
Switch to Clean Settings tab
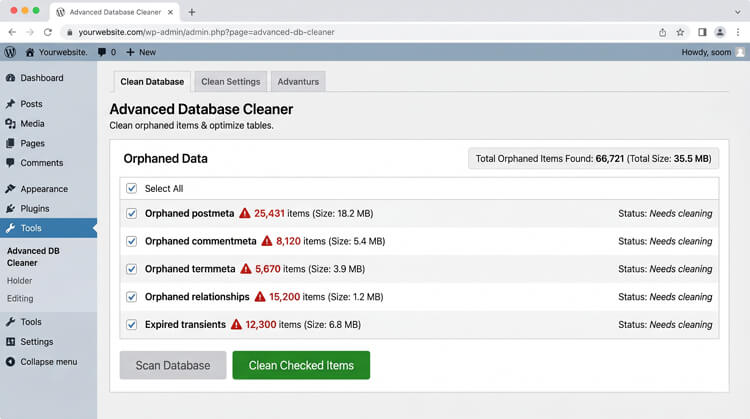[x=231, y=82]
